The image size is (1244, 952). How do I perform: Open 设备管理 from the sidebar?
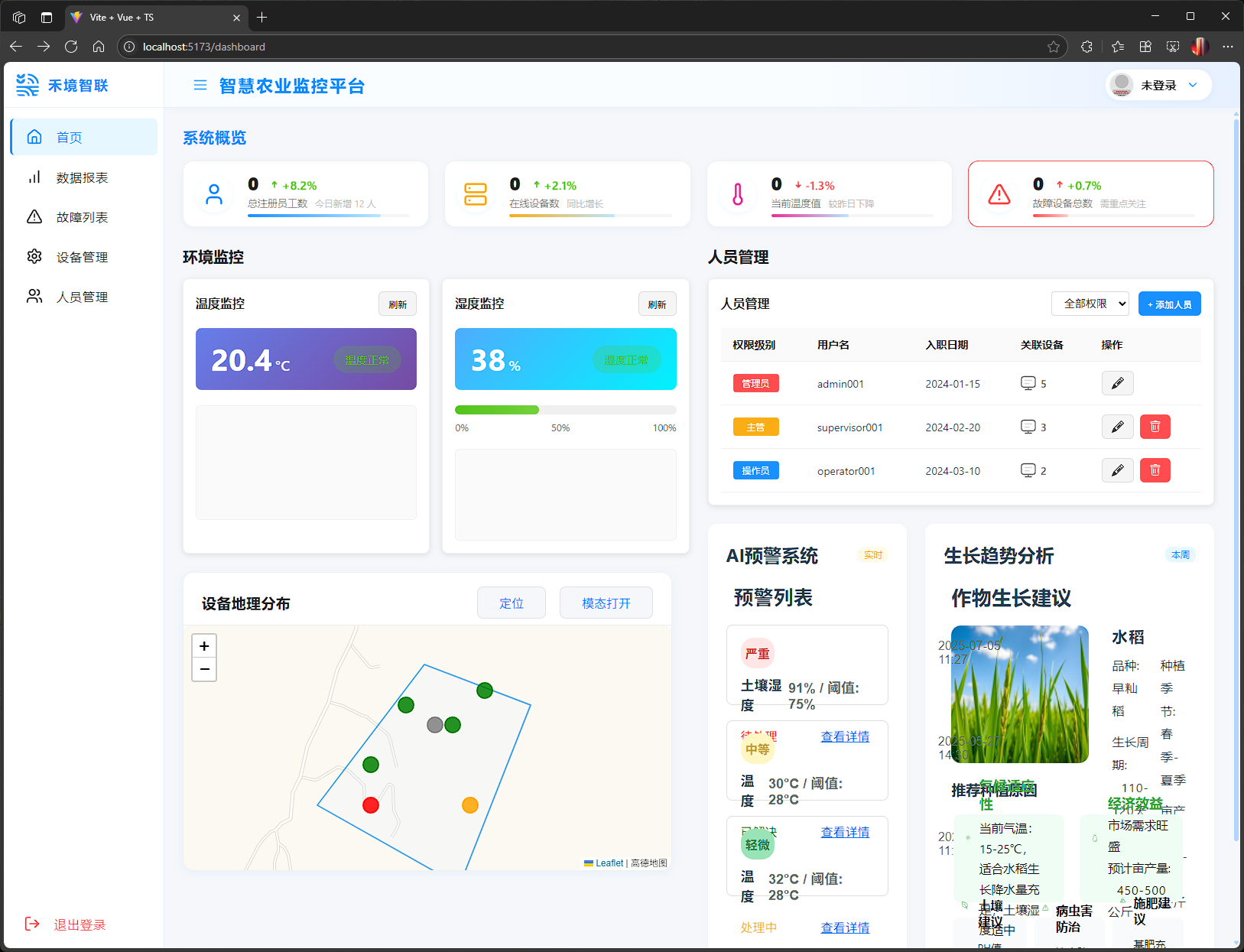(x=83, y=257)
